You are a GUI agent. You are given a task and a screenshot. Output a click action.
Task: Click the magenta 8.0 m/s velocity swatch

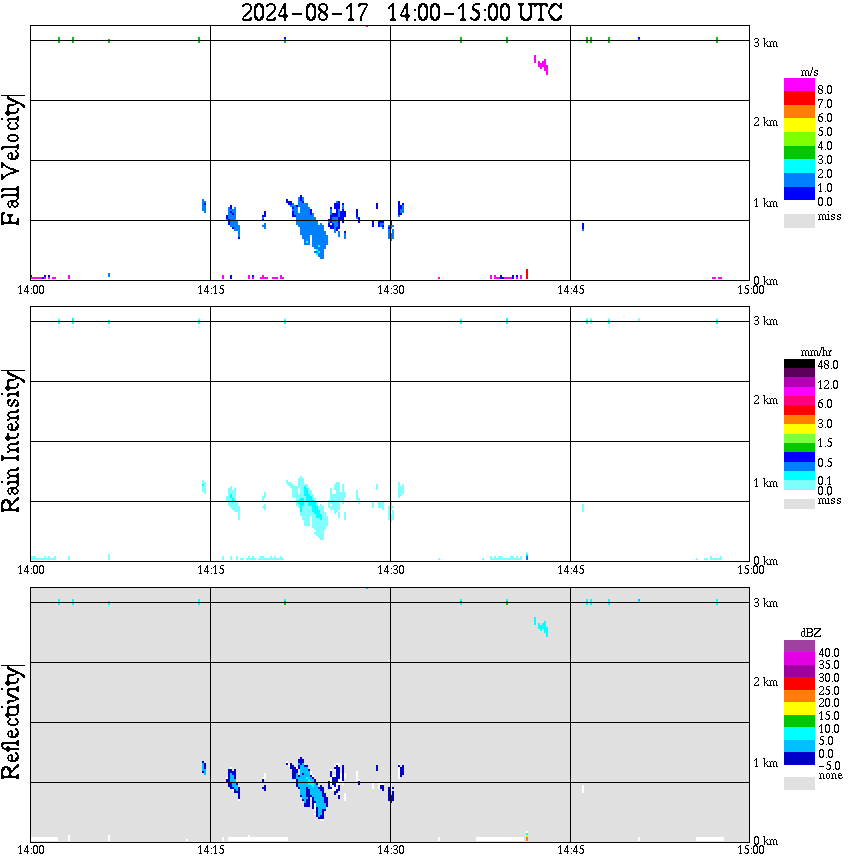pyautogui.click(x=799, y=85)
